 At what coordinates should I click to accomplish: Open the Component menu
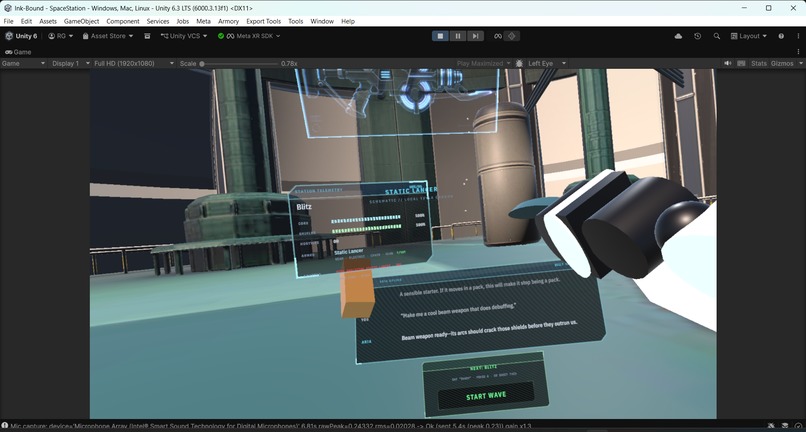123,21
